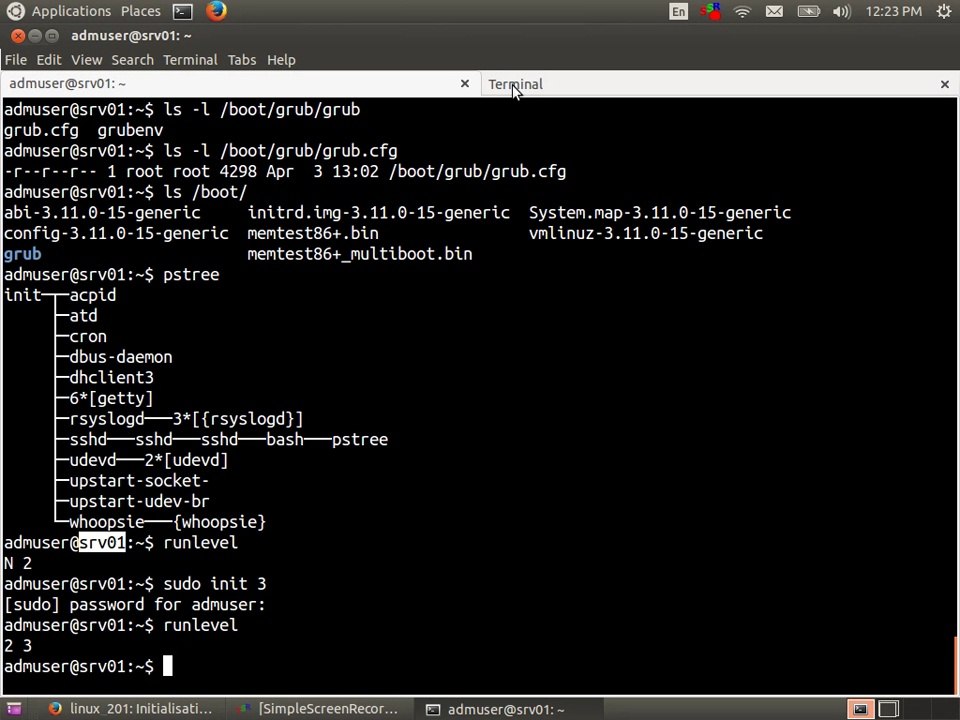
Task: Click System.map-3.11.0-15-generic file name
Action: click(x=660, y=212)
